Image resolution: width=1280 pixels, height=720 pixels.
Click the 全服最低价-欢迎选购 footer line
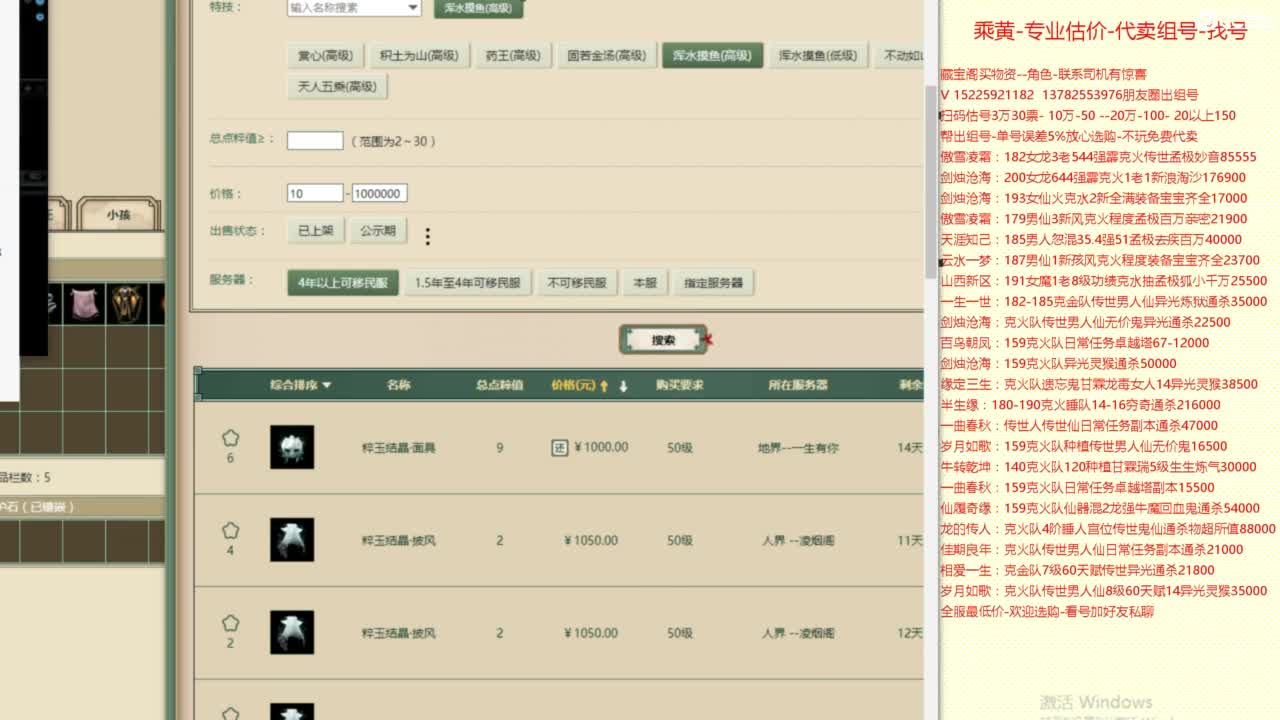point(1047,612)
